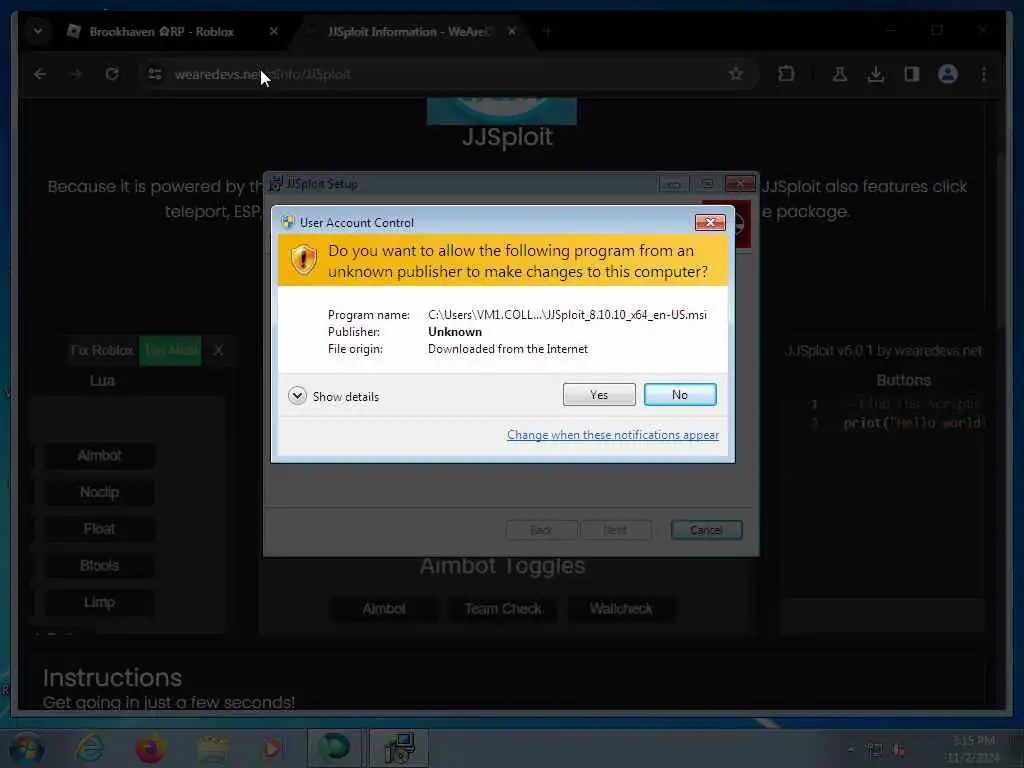Open Chrome three-dot menu

point(984,74)
